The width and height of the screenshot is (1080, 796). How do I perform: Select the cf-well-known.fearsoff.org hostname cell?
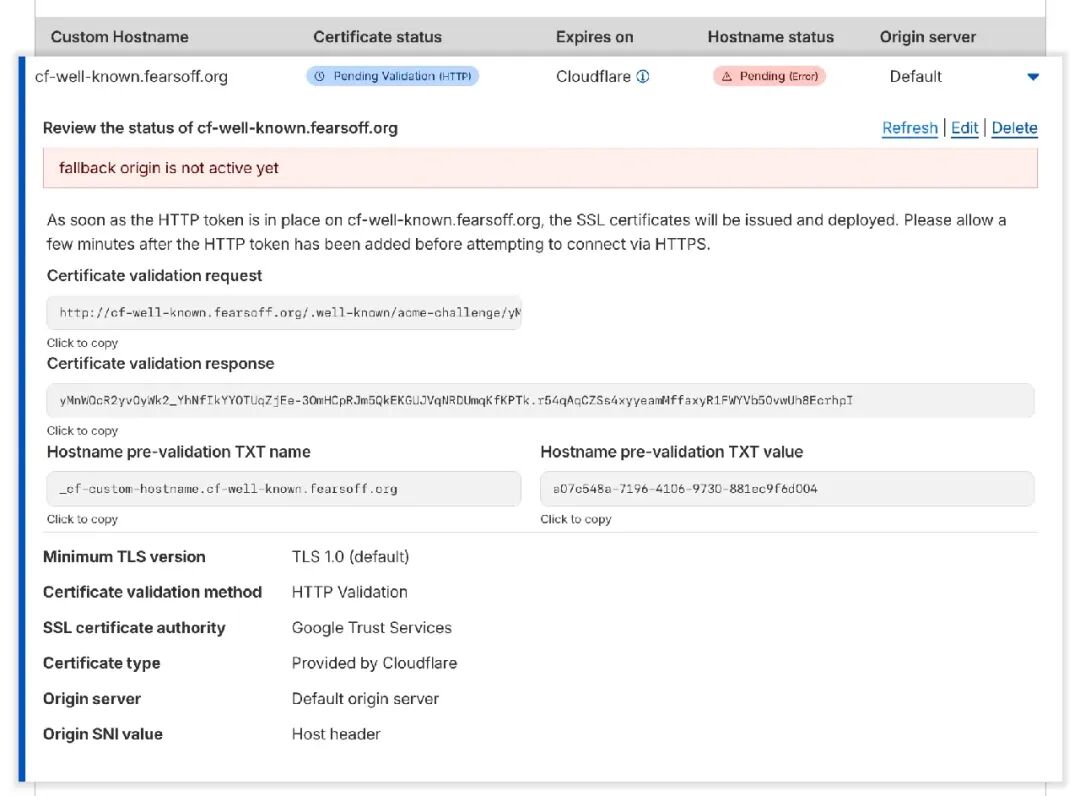coord(132,76)
